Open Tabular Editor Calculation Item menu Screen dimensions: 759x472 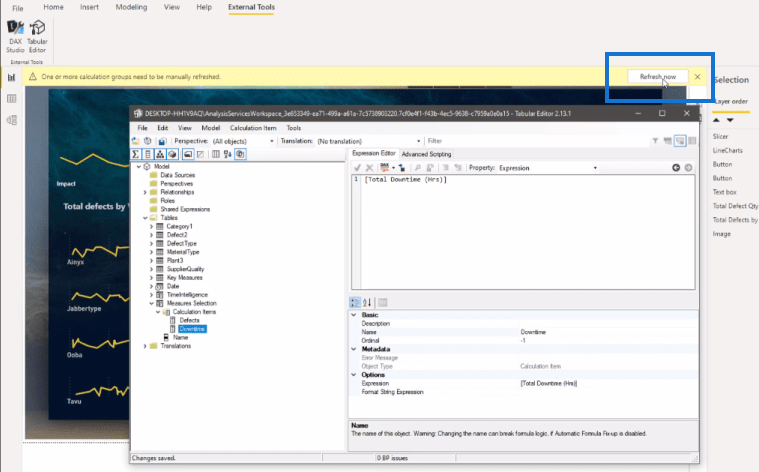[253, 128]
